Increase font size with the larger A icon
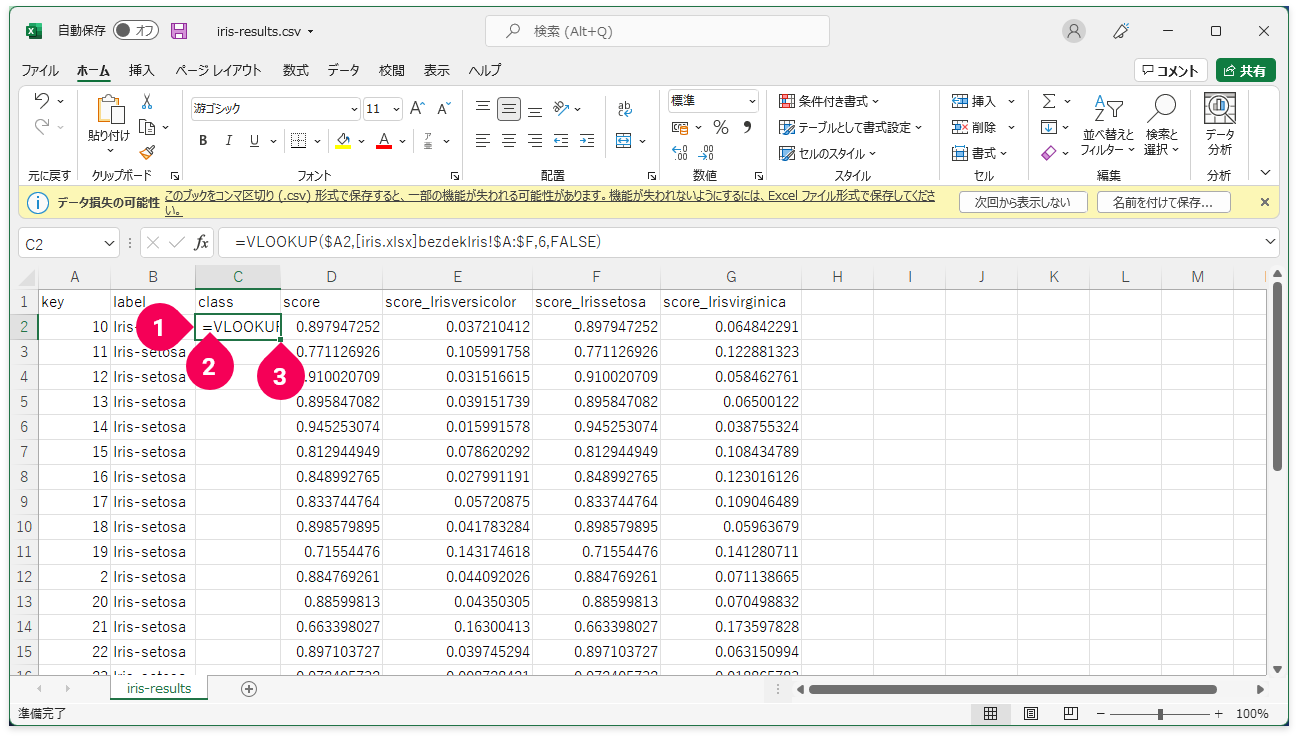The image size is (1298, 738). click(x=418, y=108)
